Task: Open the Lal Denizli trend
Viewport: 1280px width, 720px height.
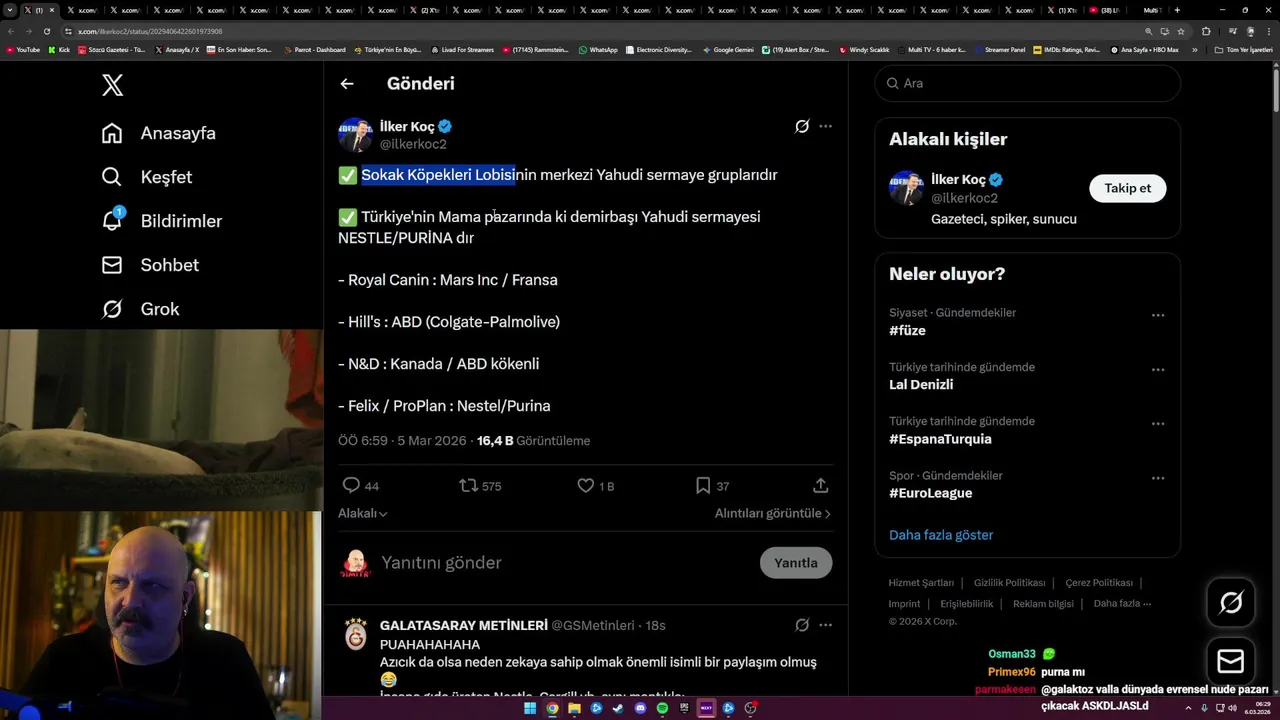Action: pyautogui.click(x=921, y=385)
